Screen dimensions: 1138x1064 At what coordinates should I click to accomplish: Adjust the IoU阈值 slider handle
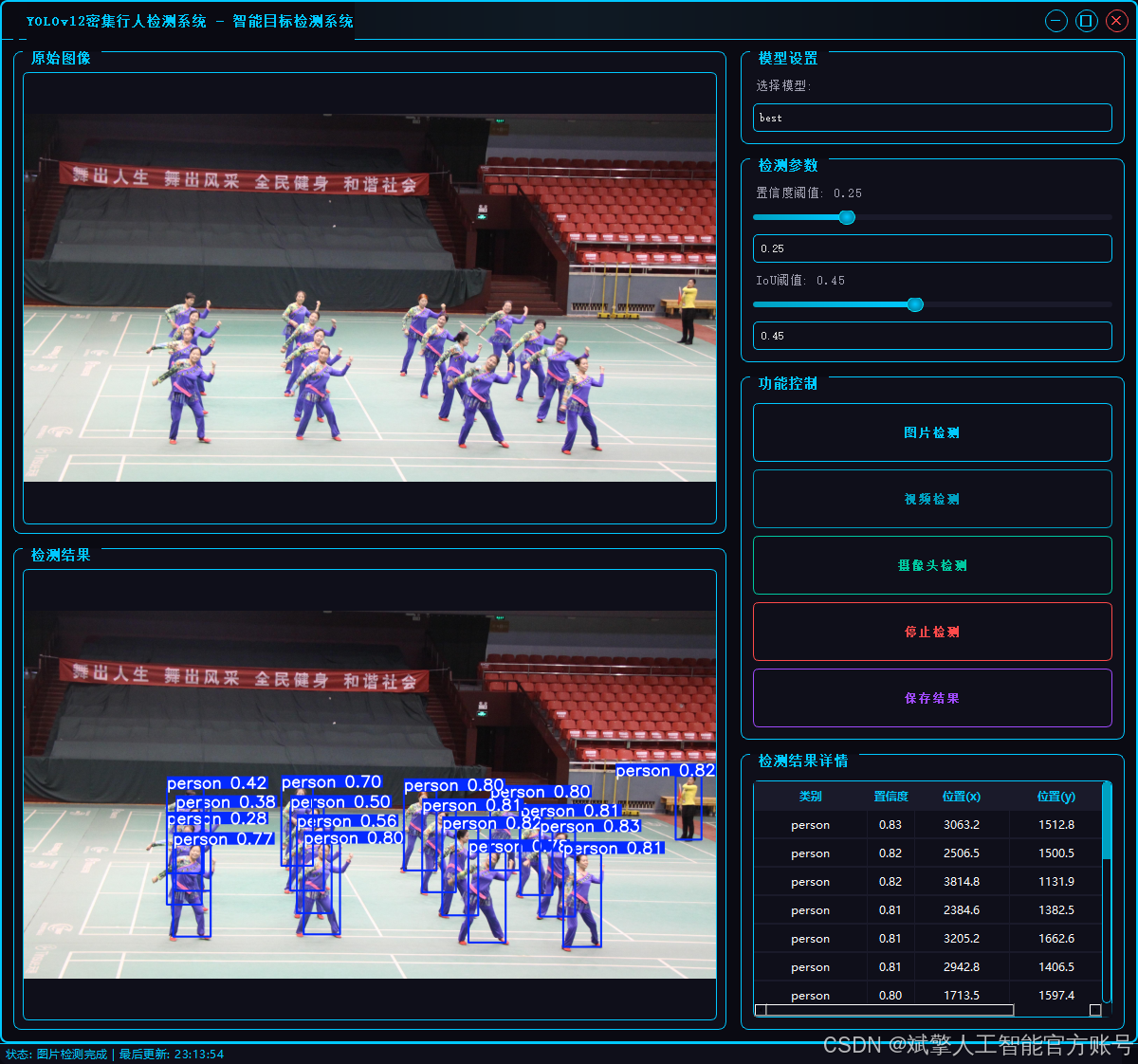click(915, 304)
